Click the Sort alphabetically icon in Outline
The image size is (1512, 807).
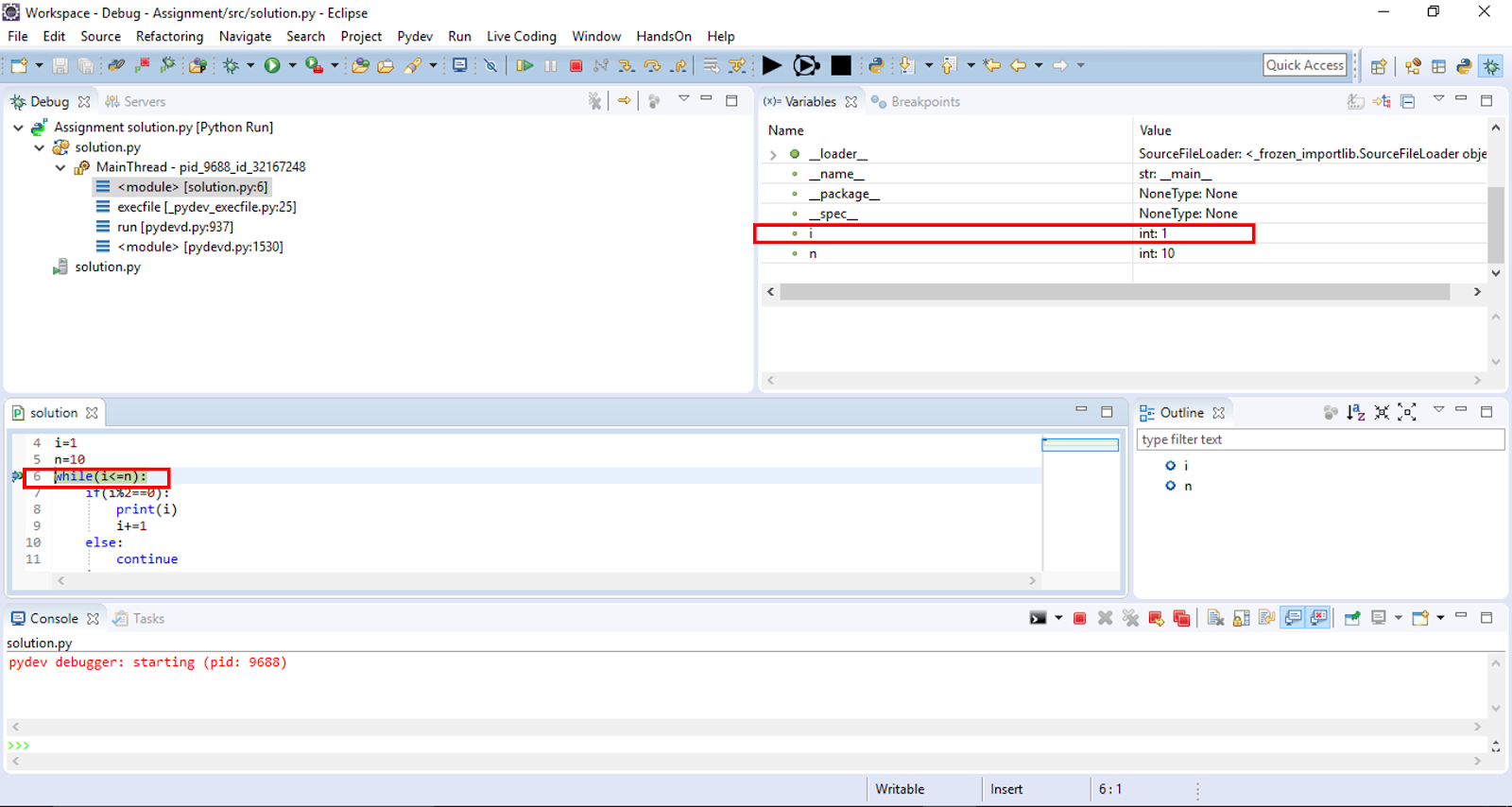tap(1356, 412)
